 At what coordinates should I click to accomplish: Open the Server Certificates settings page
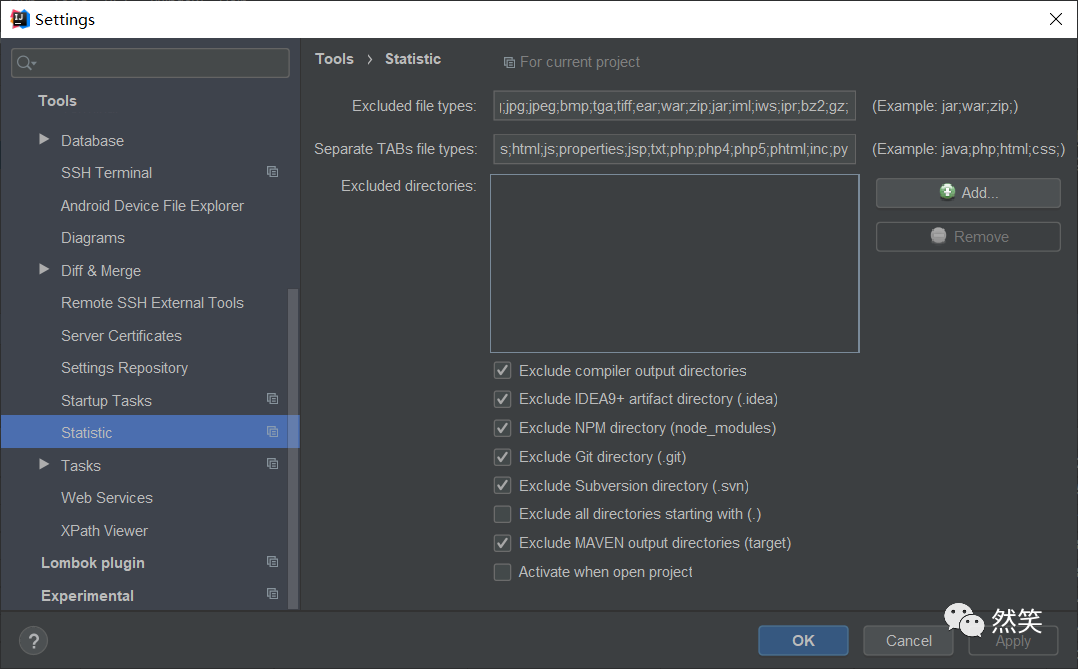point(121,336)
